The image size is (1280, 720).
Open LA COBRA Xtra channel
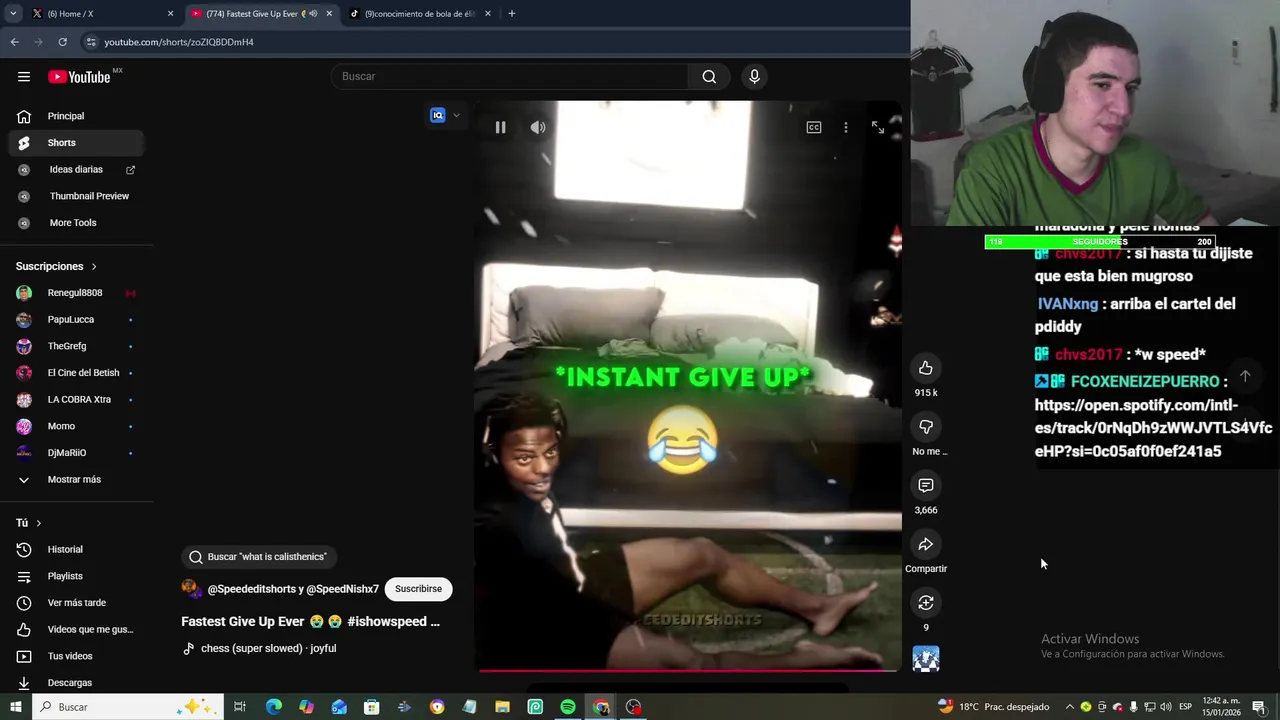[76, 400]
